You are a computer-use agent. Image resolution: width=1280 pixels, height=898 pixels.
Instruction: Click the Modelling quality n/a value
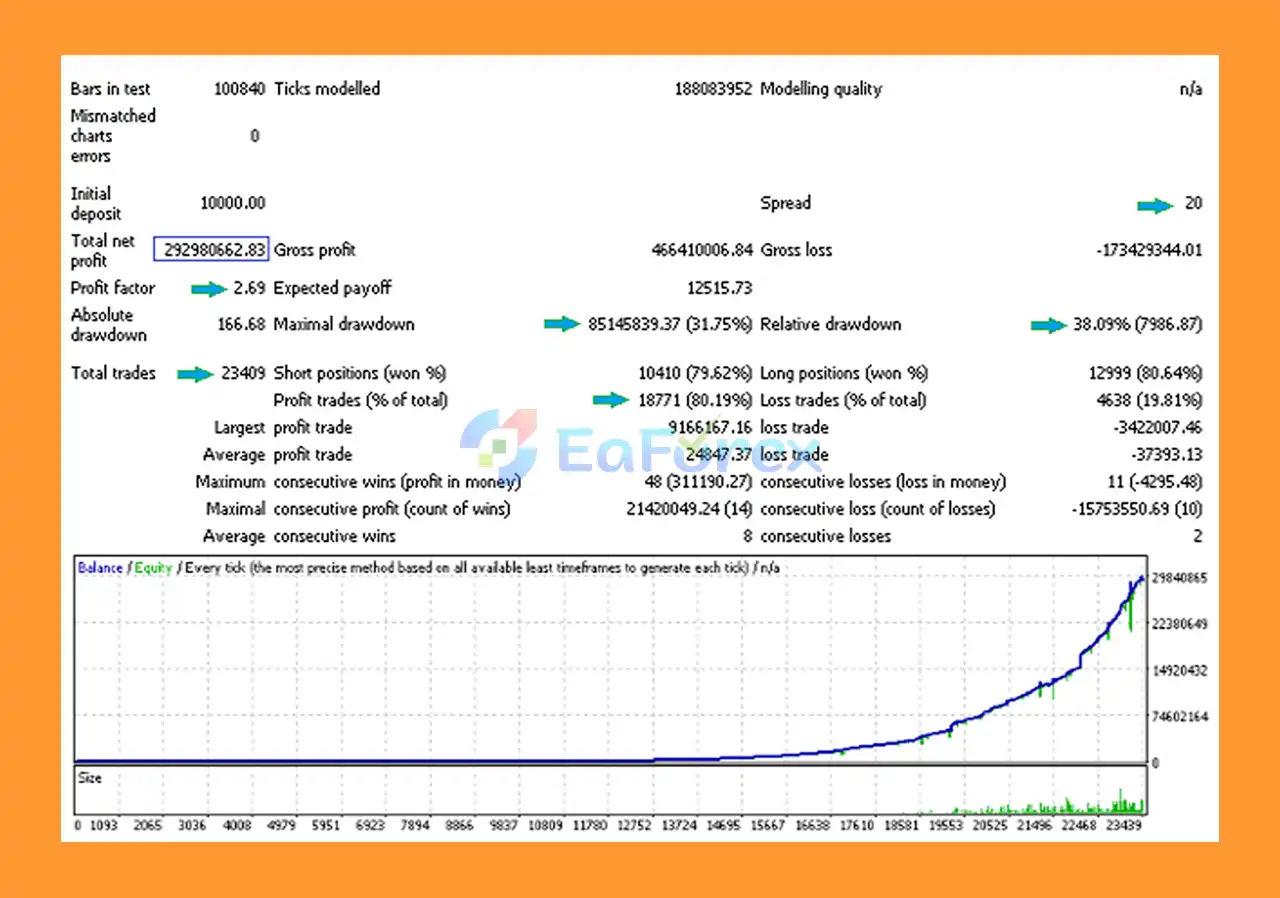(x=1190, y=89)
